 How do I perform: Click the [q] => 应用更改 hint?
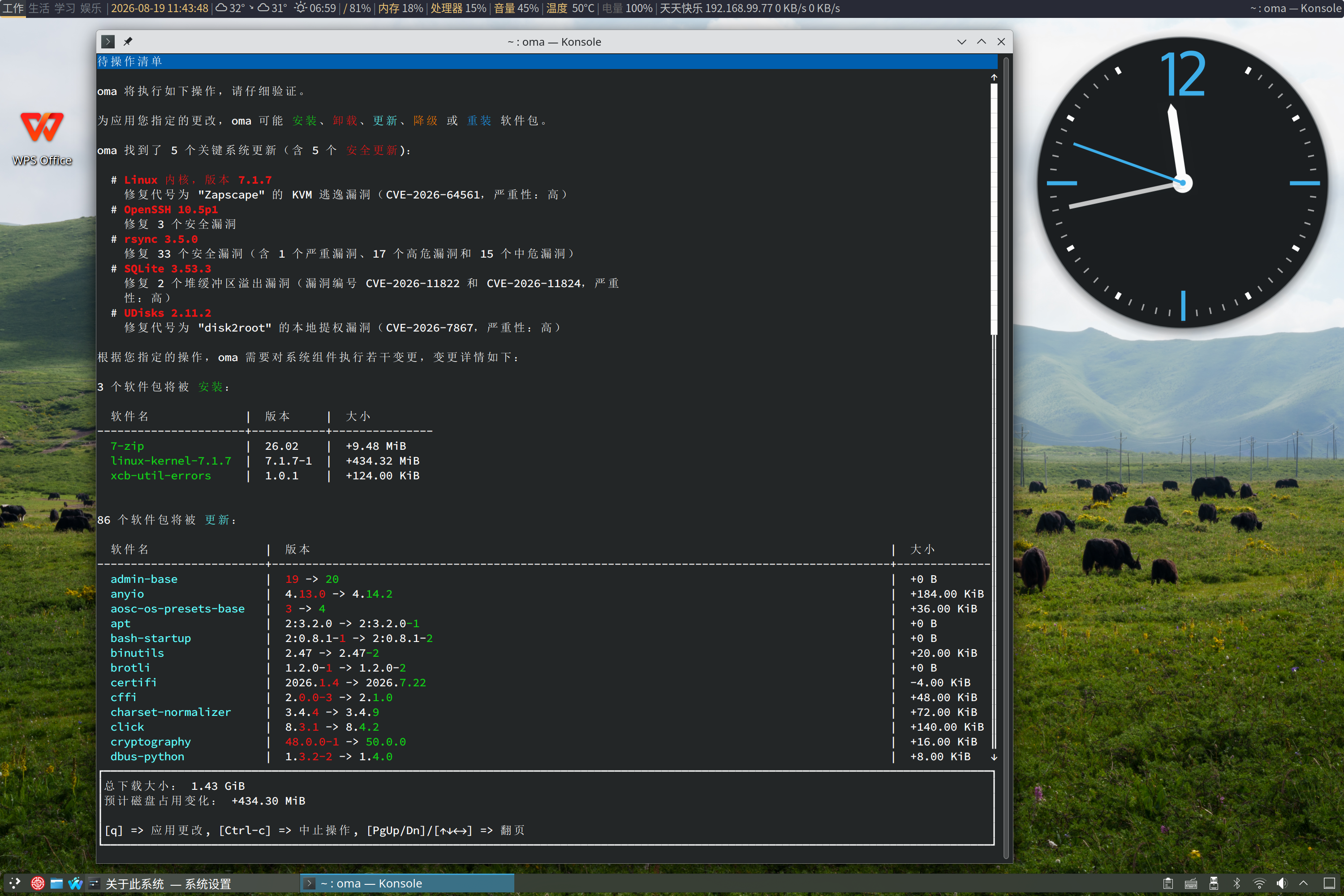[154, 830]
